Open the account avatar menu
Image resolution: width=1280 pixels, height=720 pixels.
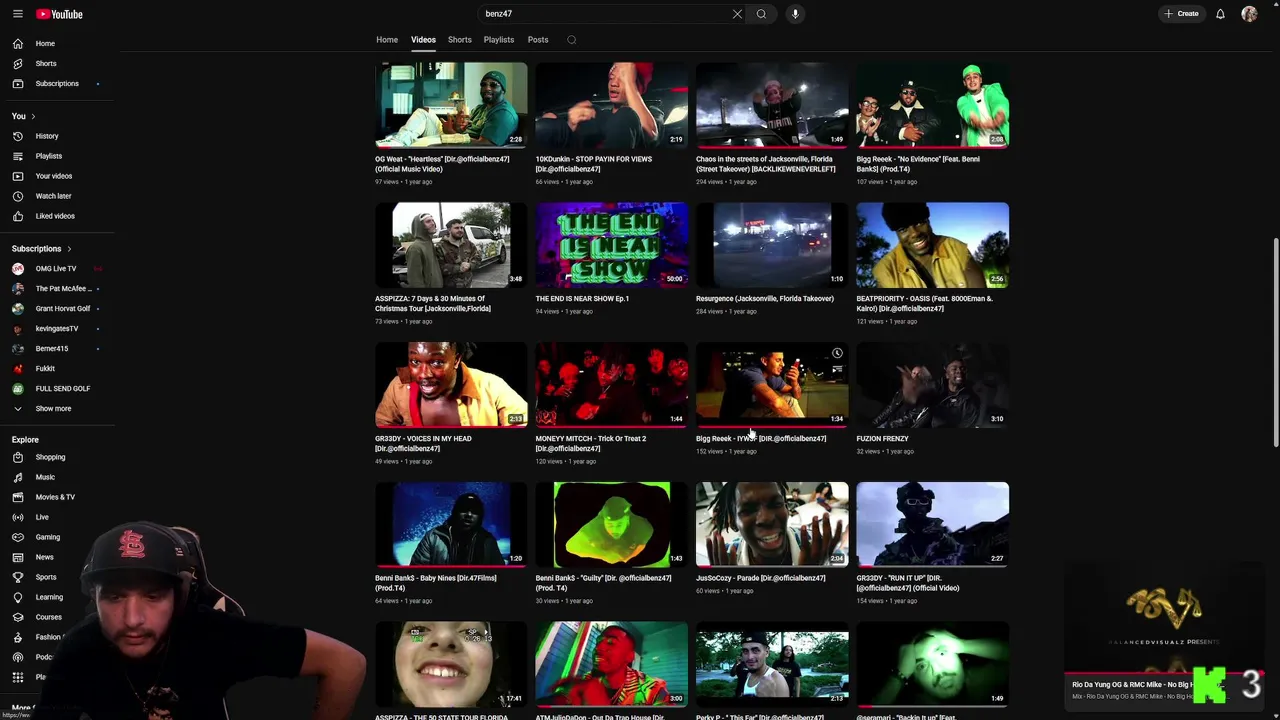point(1249,14)
